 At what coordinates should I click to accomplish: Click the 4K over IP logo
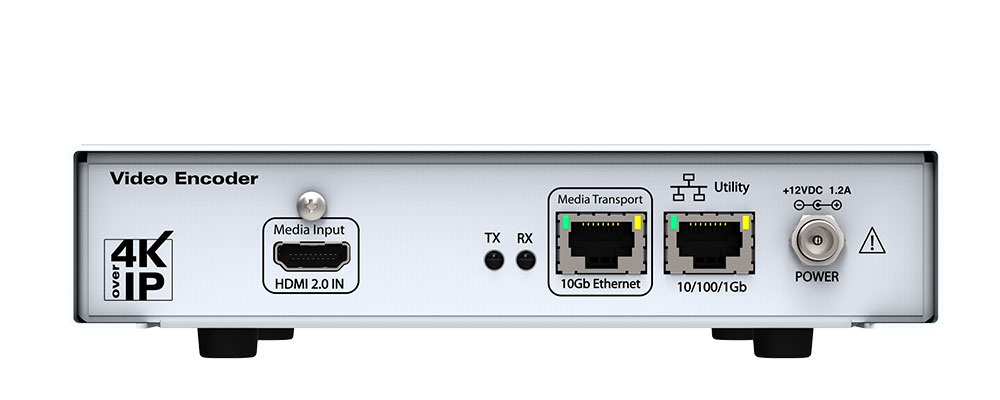click(x=138, y=265)
